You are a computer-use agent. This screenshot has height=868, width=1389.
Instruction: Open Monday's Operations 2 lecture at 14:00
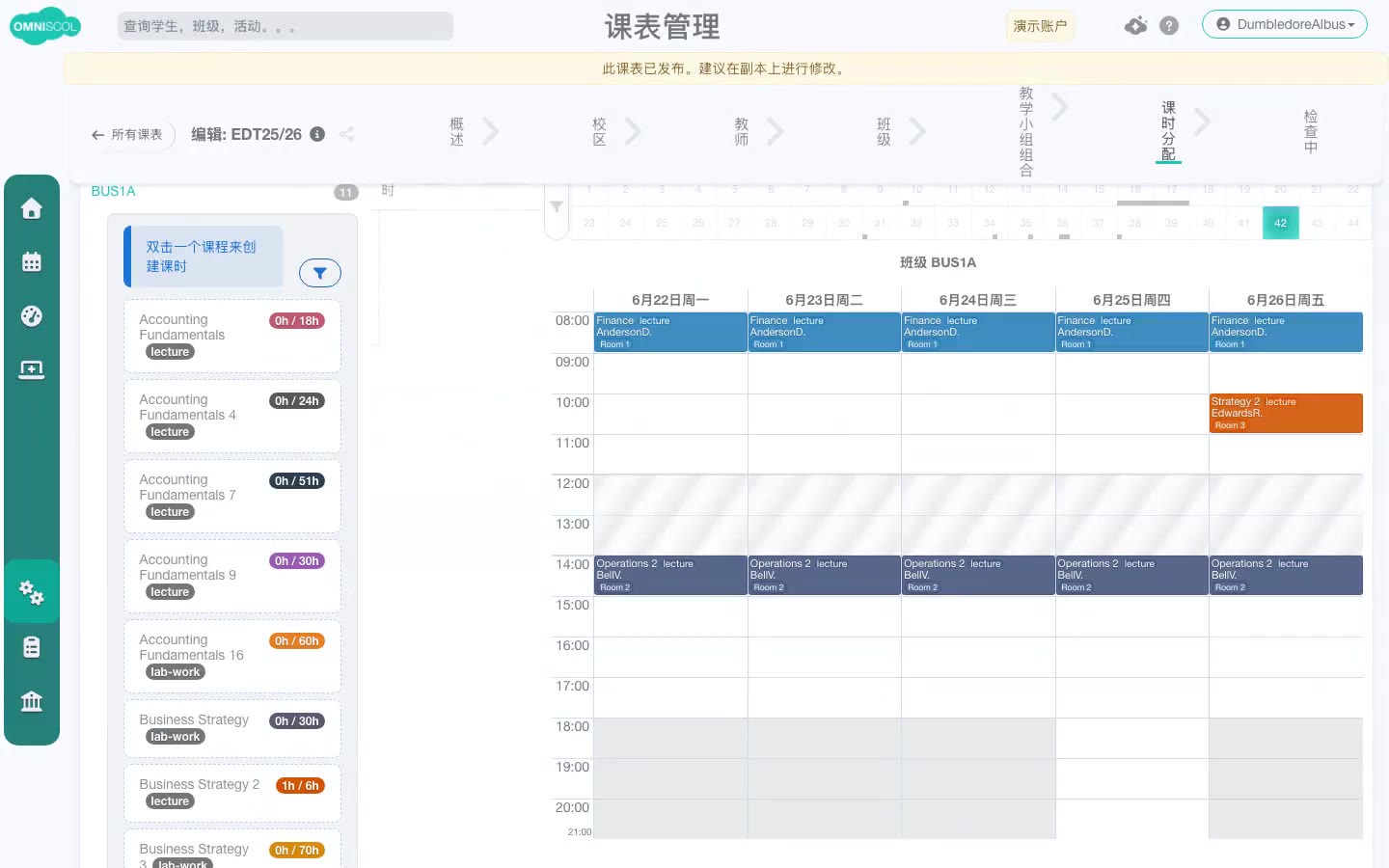click(670, 575)
